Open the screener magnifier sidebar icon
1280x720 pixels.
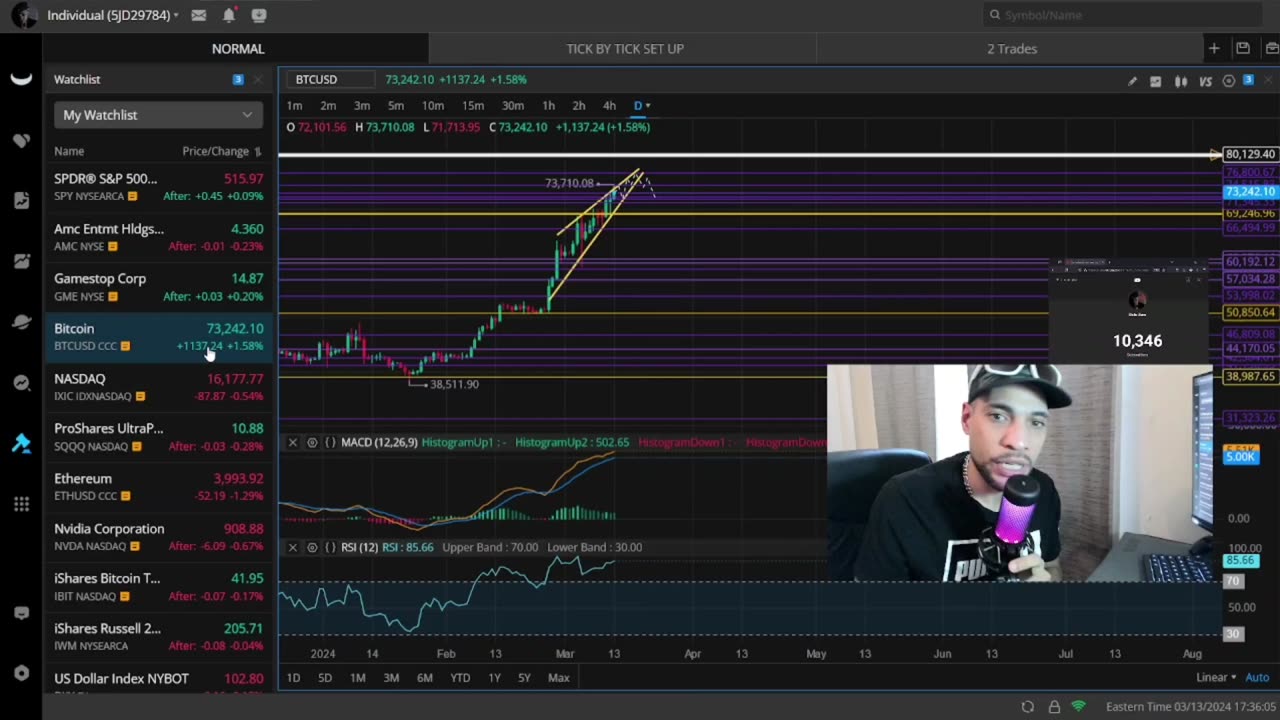tap(21, 383)
